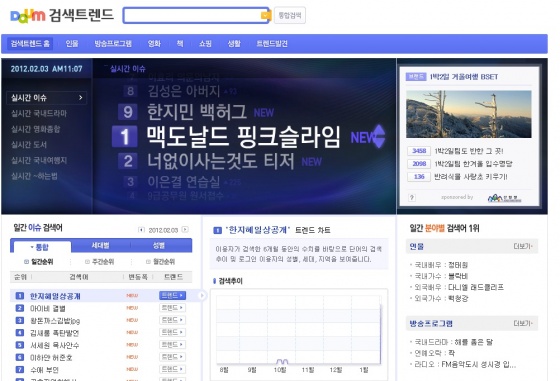The image size is (560, 381).
Task: Expand 더보기 in the 인물 section
Action: (x=523, y=246)
